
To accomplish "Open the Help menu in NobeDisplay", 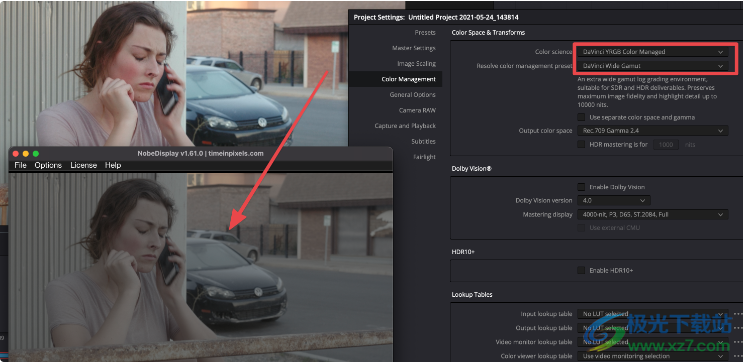I will pyautogui.click(x=113, y=165).
